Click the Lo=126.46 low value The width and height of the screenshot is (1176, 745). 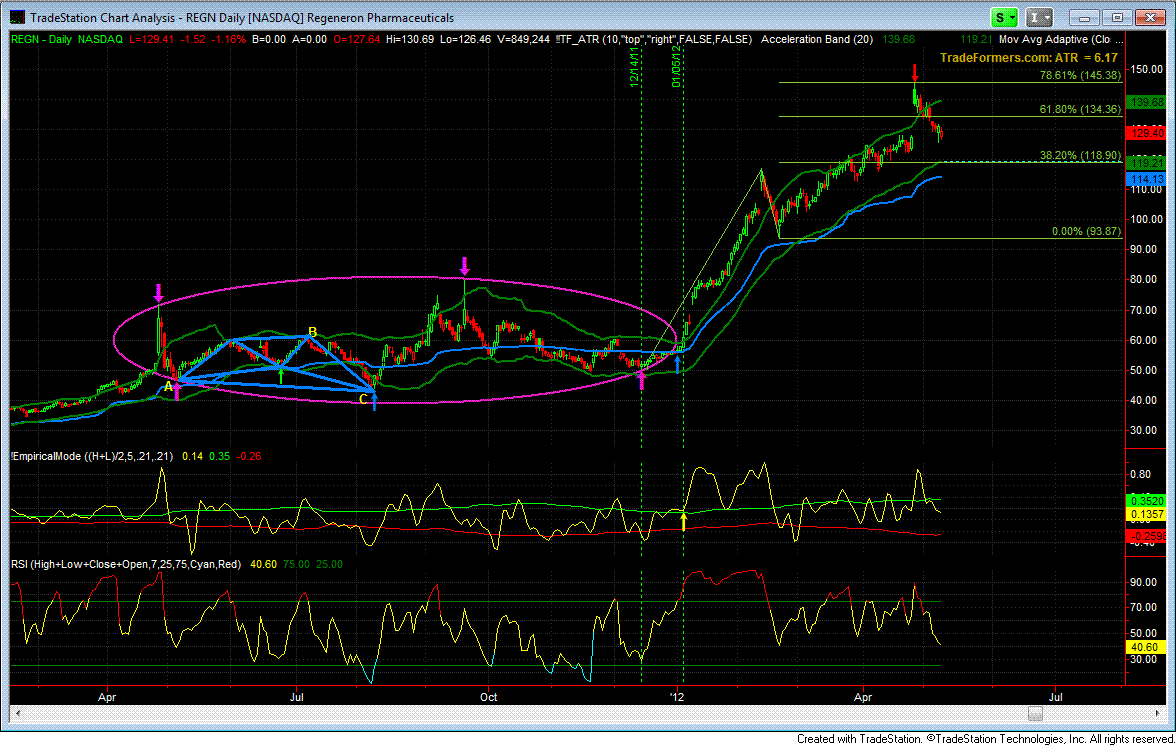(465, 39)
